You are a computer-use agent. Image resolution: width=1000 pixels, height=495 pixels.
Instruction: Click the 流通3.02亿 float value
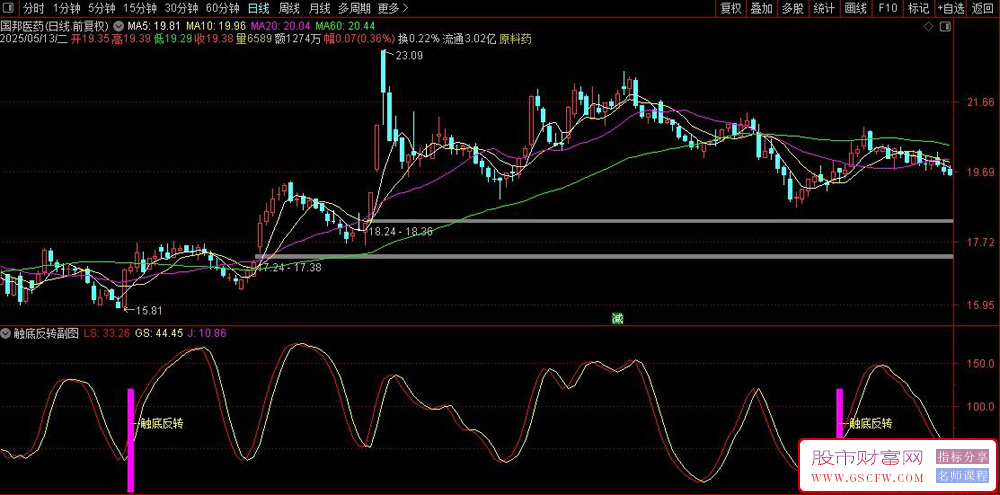[x=471, y=39]
